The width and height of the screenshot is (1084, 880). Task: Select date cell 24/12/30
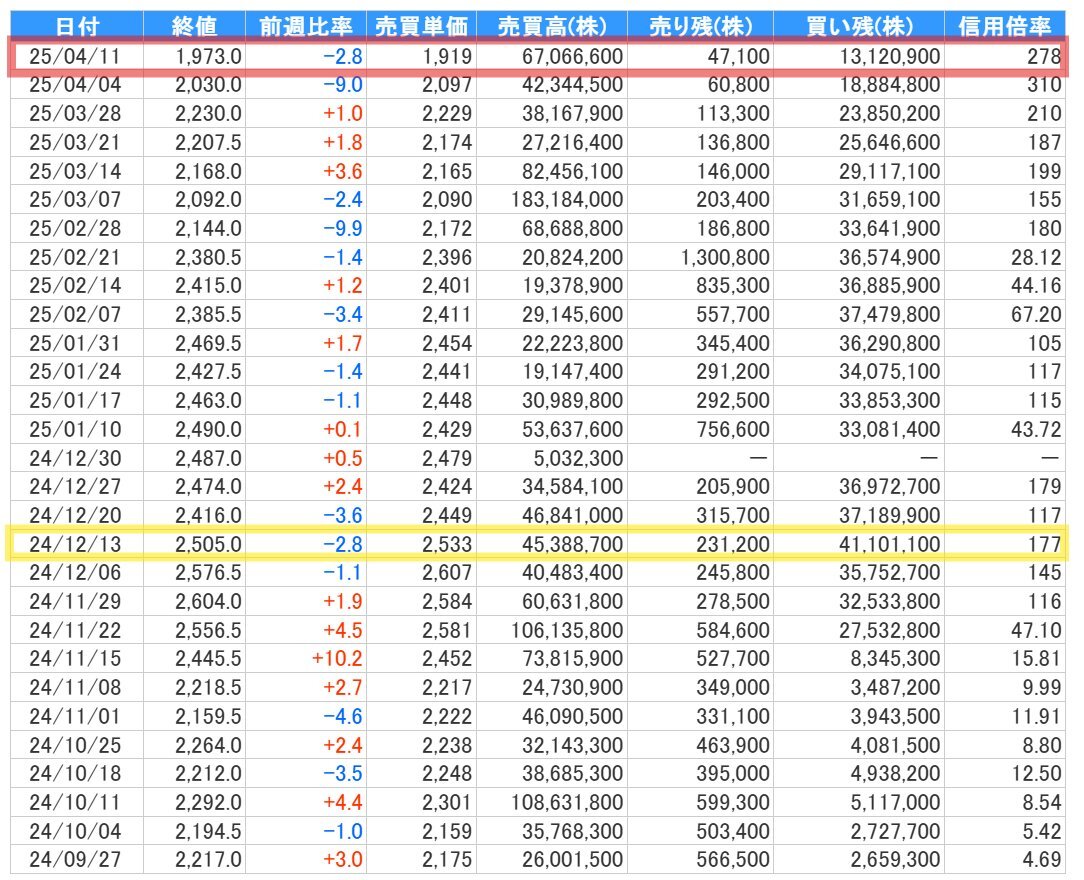[75, 458]
